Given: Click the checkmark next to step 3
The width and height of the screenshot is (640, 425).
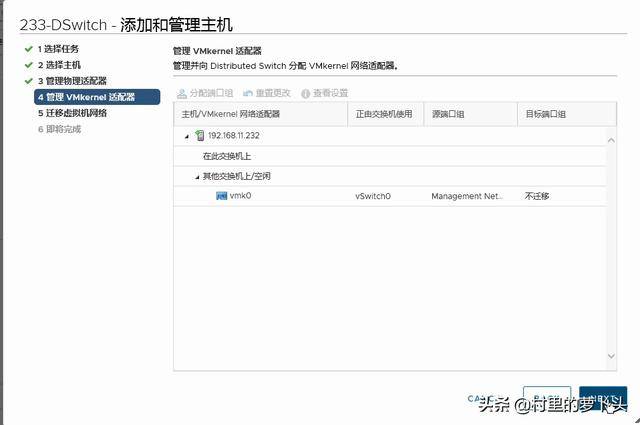Looking at the screenshot, I should click(x=28, y=80).
